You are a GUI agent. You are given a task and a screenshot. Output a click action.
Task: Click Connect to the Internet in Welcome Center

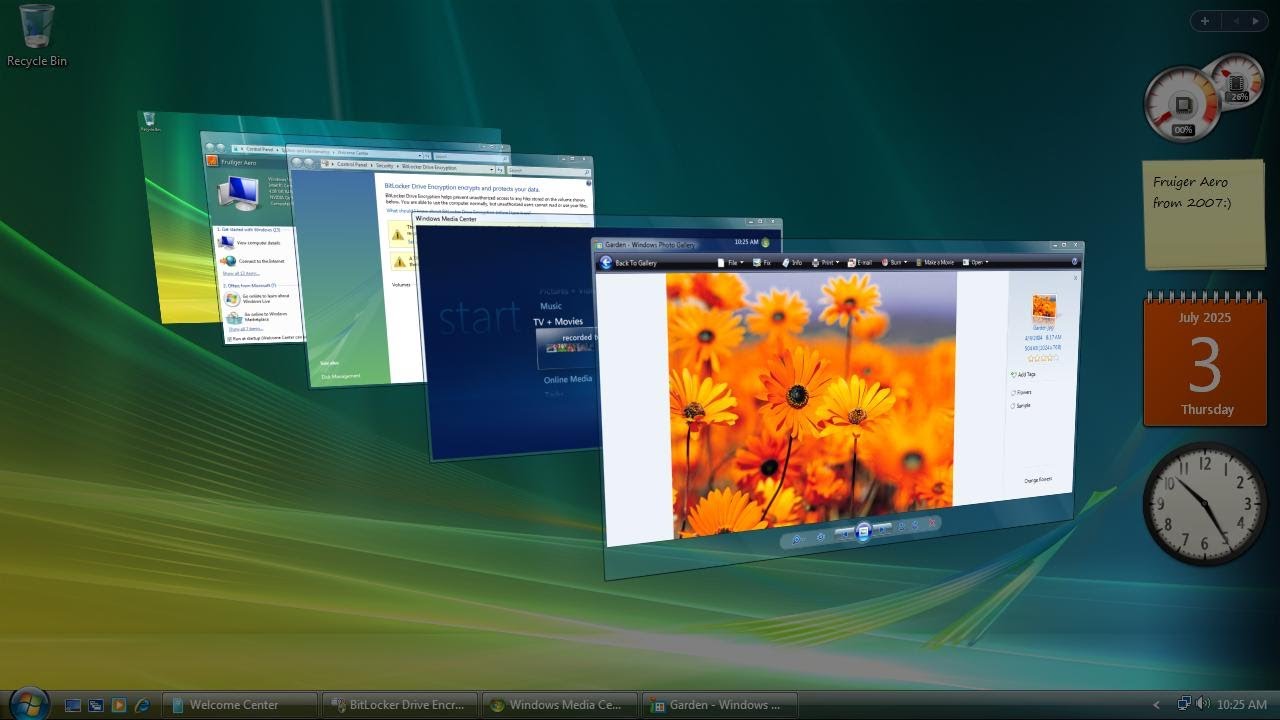254,261
